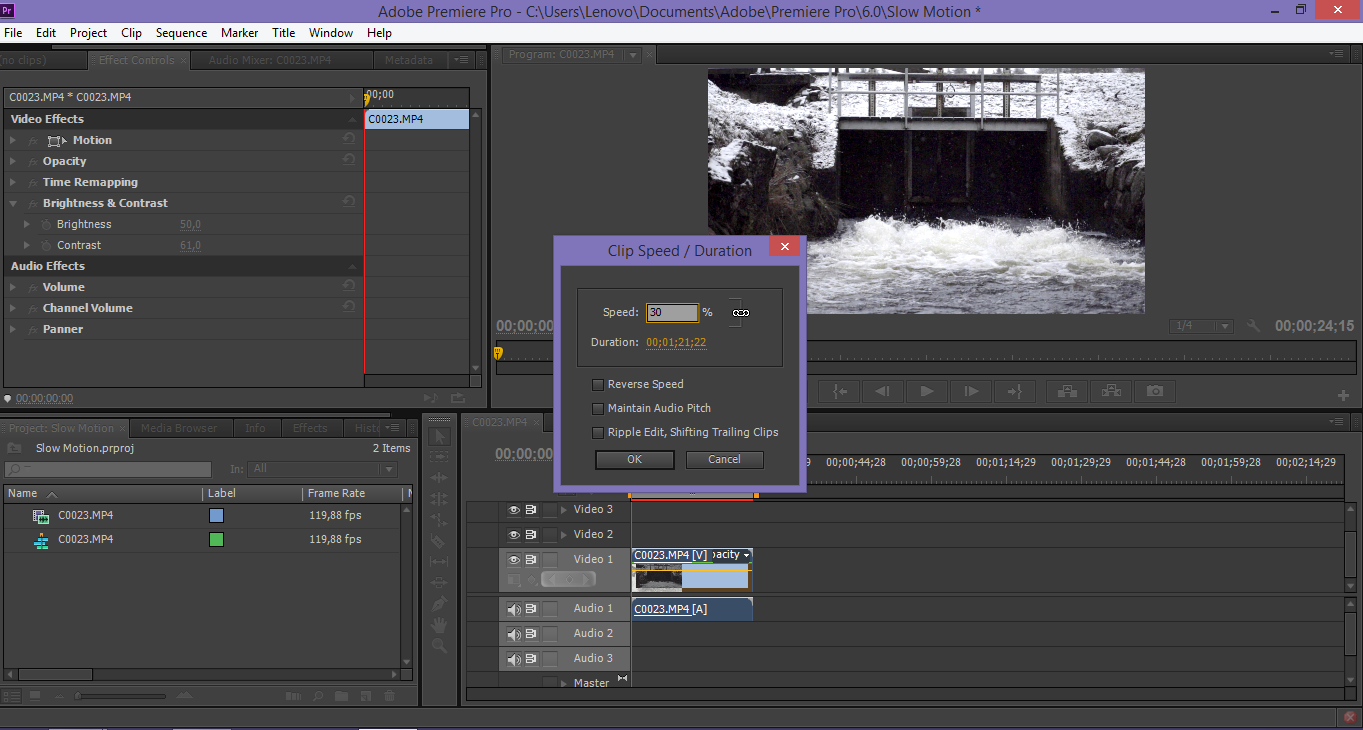
Task: Cancel the Clip Speed / Duration dialog
Action: 724,460
